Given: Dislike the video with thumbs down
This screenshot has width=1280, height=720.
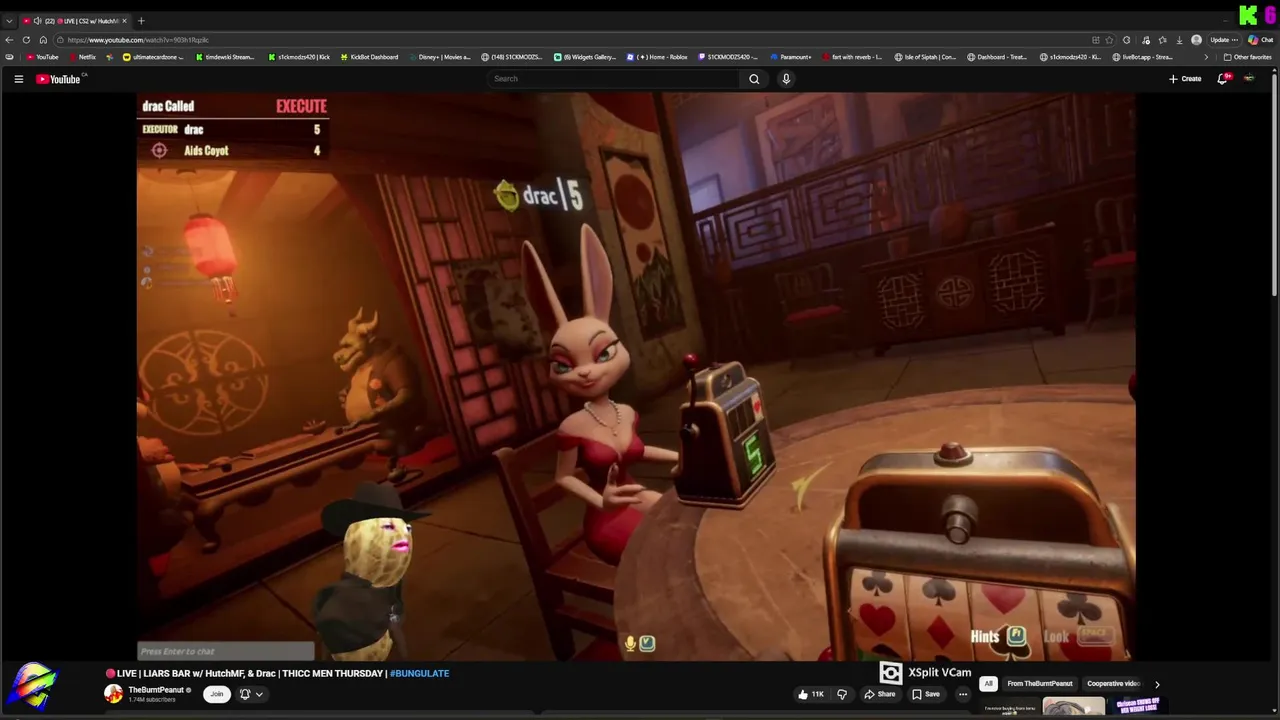Looking at the screenshot, I should coord(842,694).
